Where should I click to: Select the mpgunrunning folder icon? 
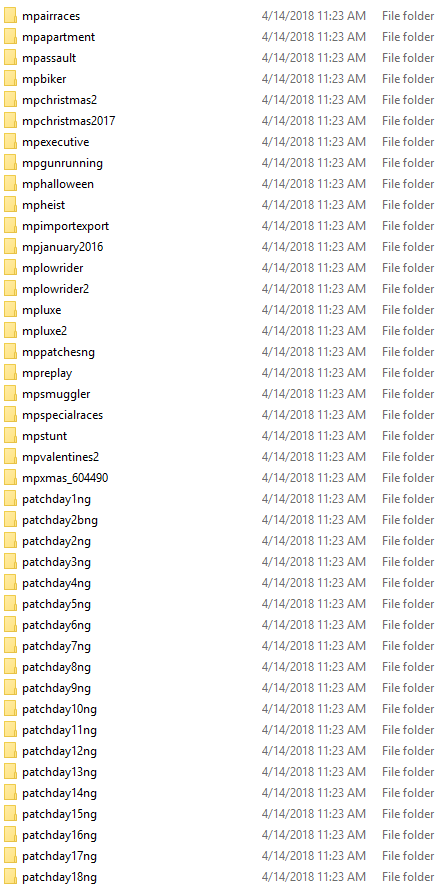point(10,163)
